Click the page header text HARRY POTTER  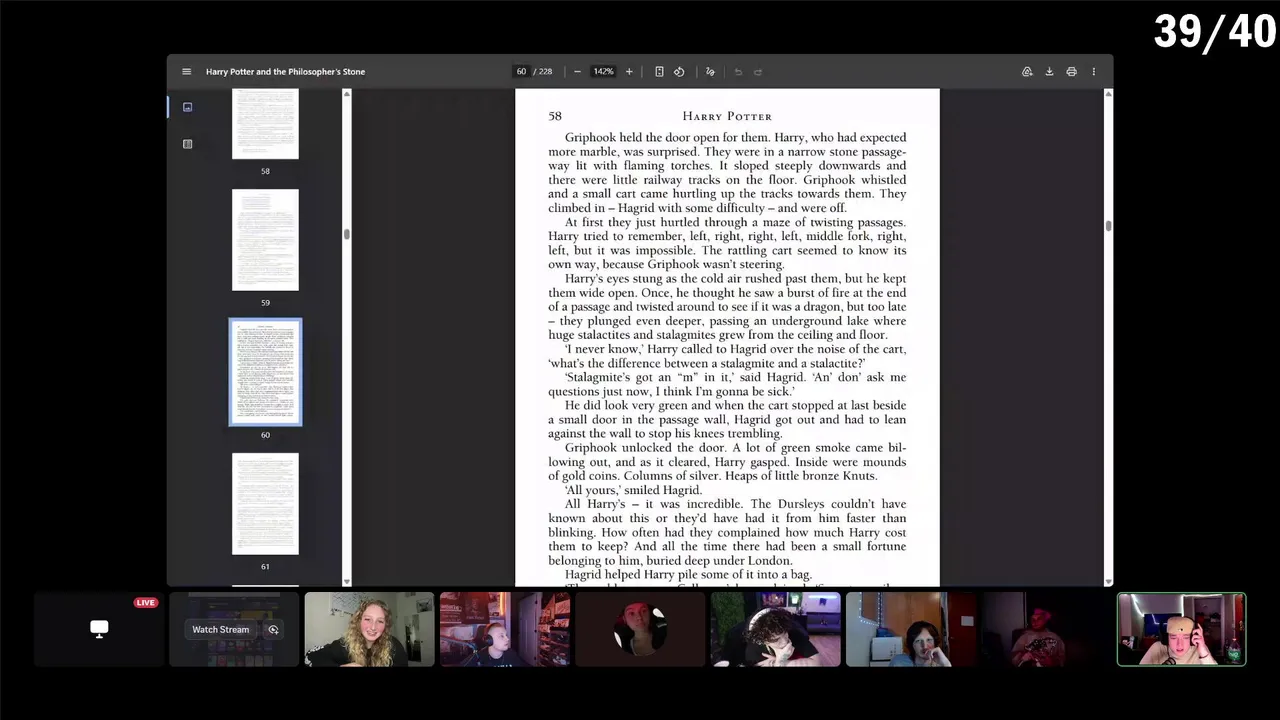(x=727, y=116)
